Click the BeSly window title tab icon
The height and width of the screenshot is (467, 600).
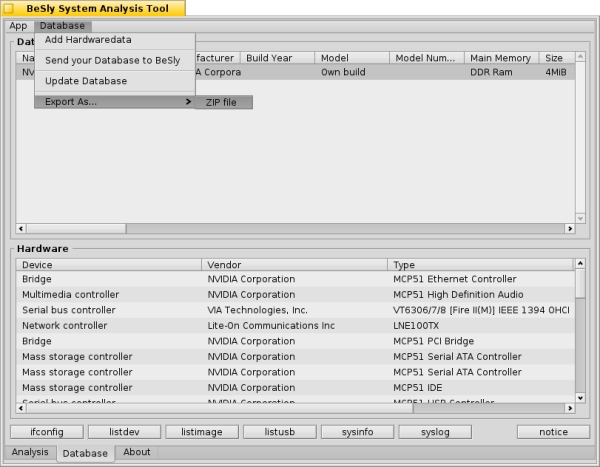(10, 8)
